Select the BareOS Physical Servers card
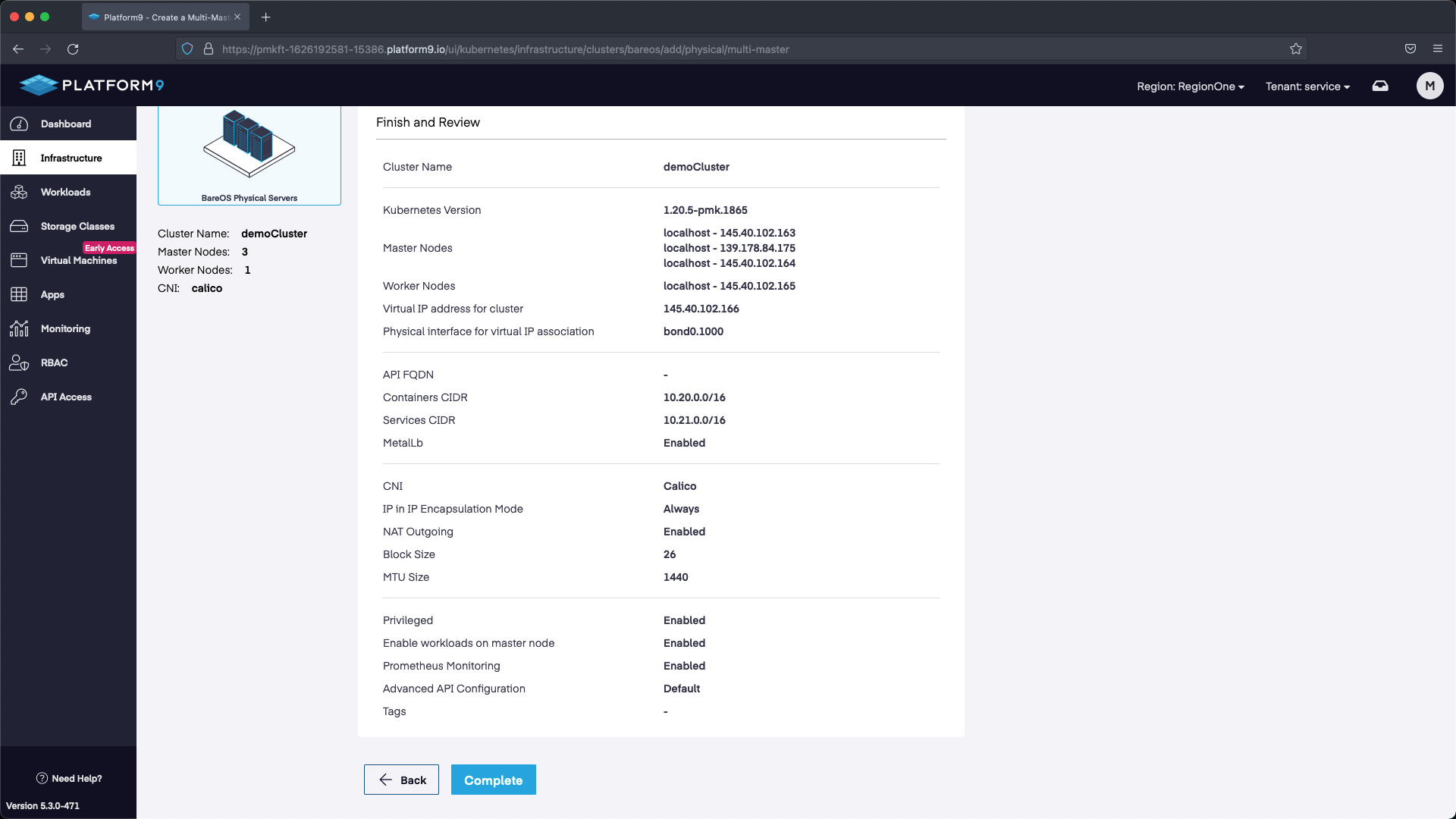This screenshot has width=1456, height=819. tap(249, 155)
